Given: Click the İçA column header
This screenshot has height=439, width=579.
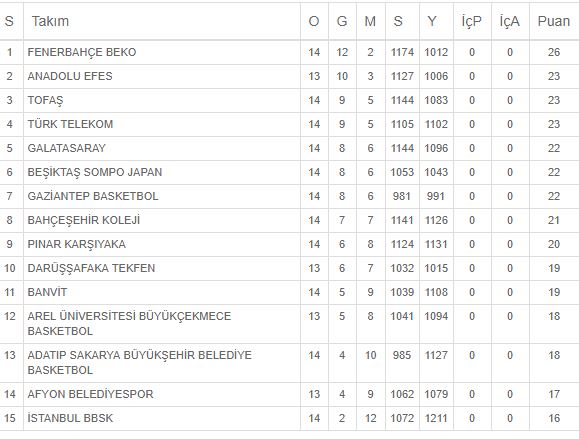Looking at the screenshot, I should pyautogui.click(x=510, y=21).
